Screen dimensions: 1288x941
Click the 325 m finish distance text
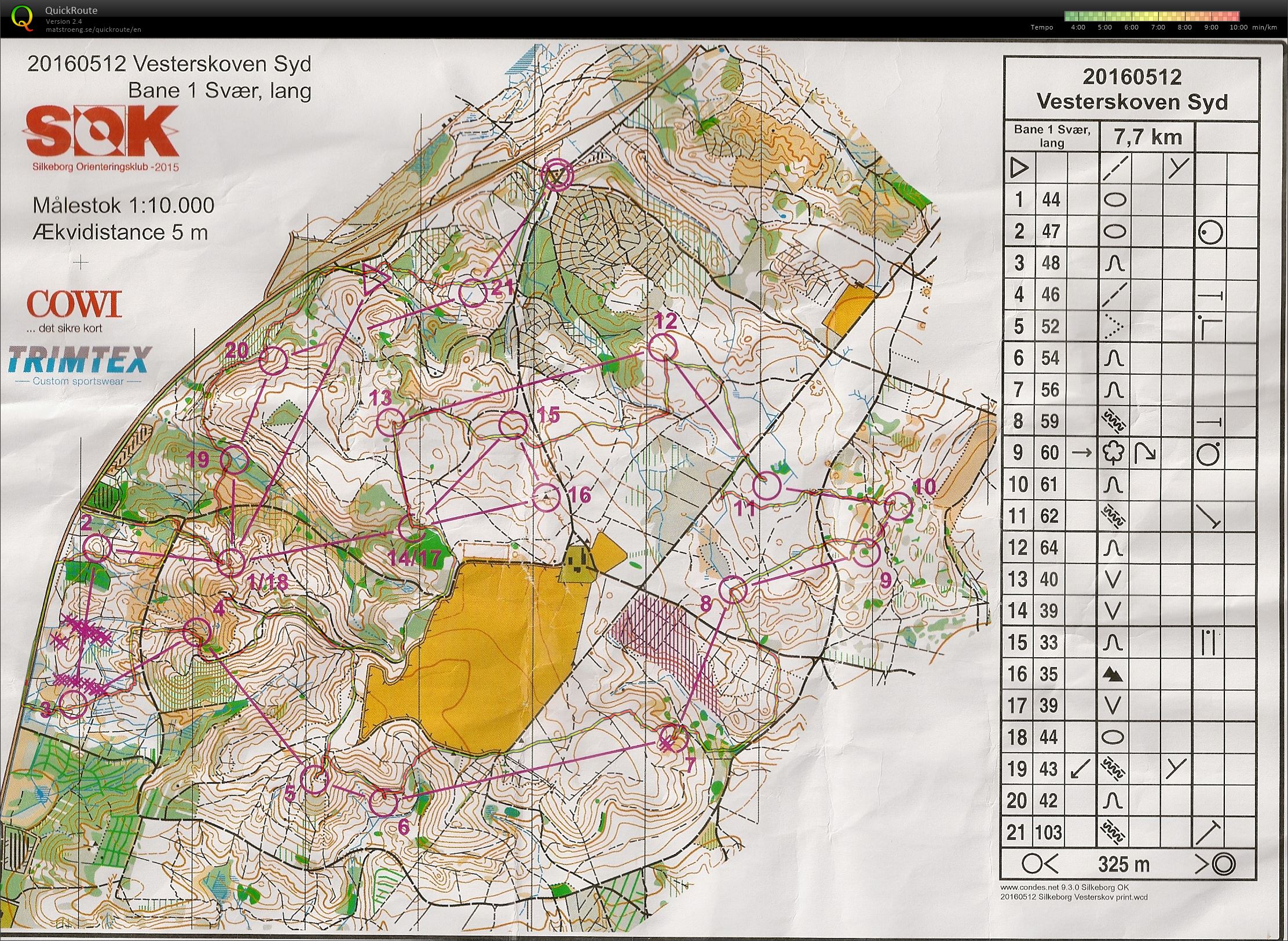(x=1124, y=864)
